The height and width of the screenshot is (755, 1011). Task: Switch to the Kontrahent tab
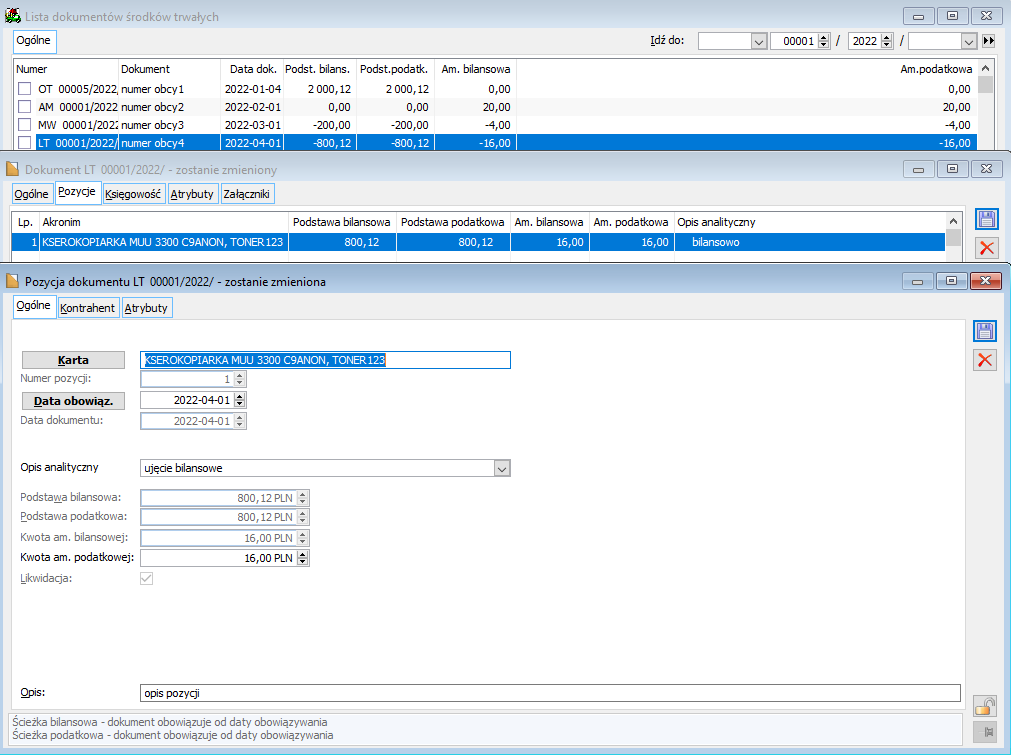coord(88,308)
